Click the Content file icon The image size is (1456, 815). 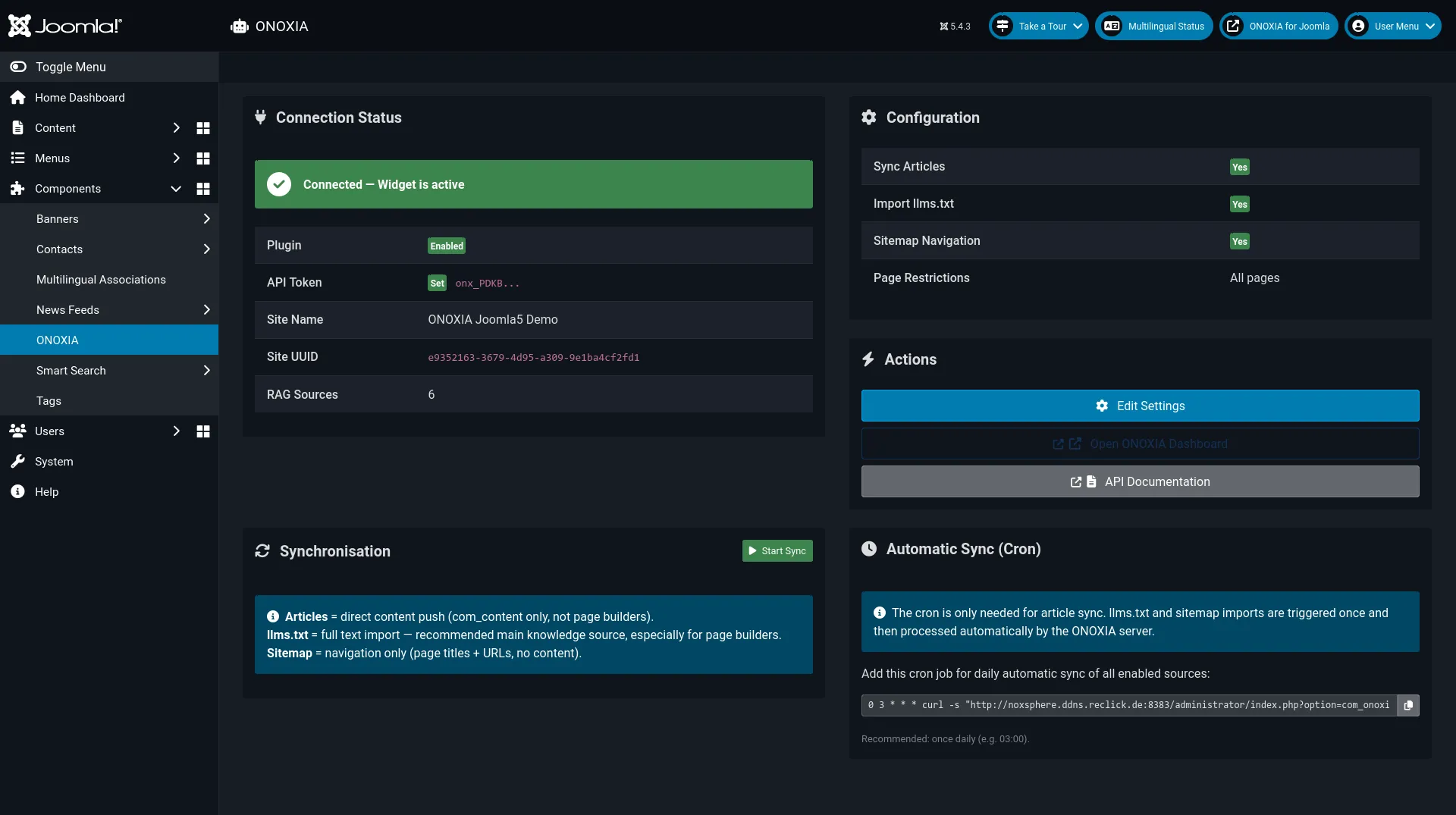17,127
